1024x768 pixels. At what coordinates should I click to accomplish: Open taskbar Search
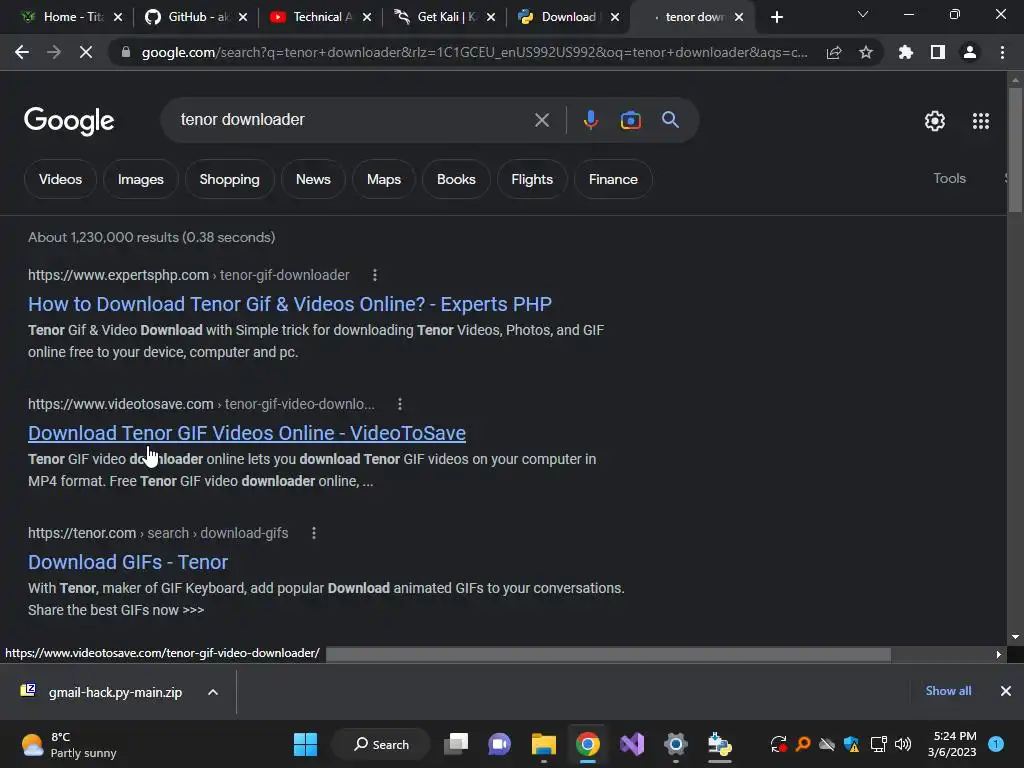[x=381, y=744]
